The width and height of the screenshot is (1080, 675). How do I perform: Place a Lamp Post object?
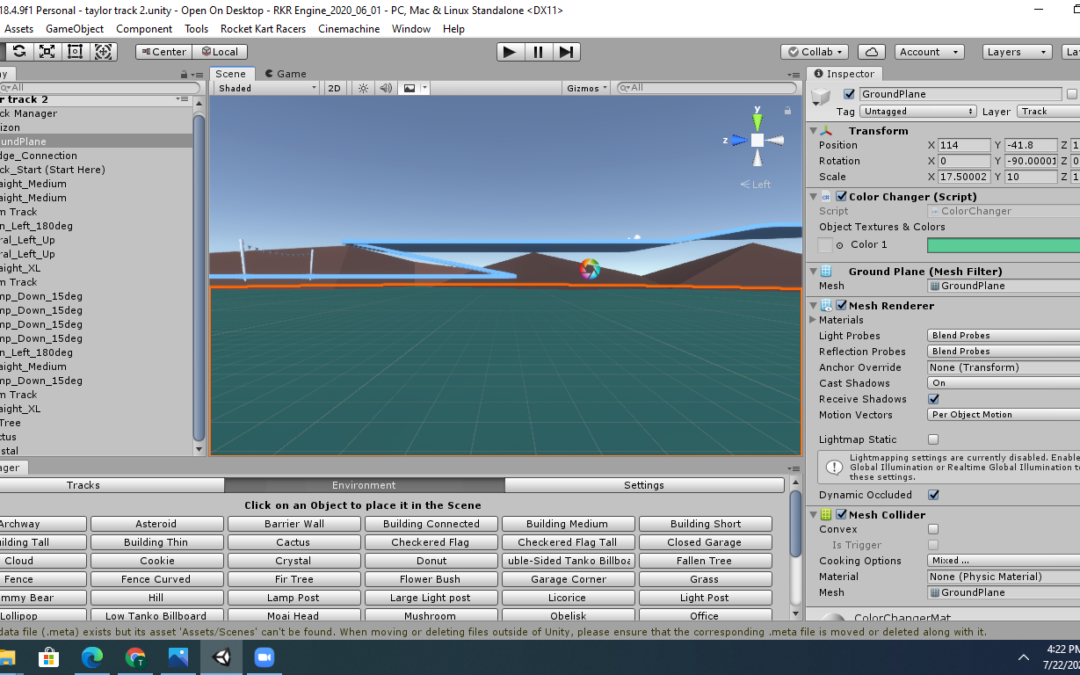tap(293, 598)
